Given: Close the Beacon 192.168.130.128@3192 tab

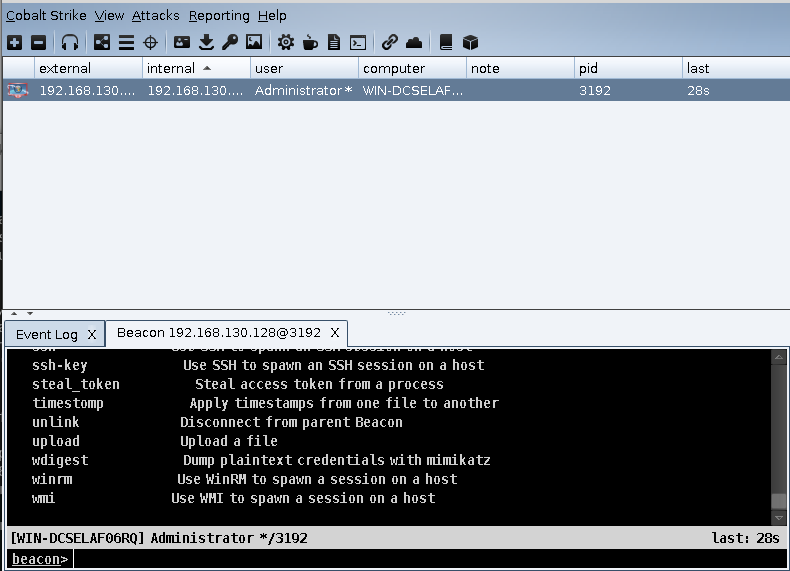Looking at the screenshot, I should [335, 333].
